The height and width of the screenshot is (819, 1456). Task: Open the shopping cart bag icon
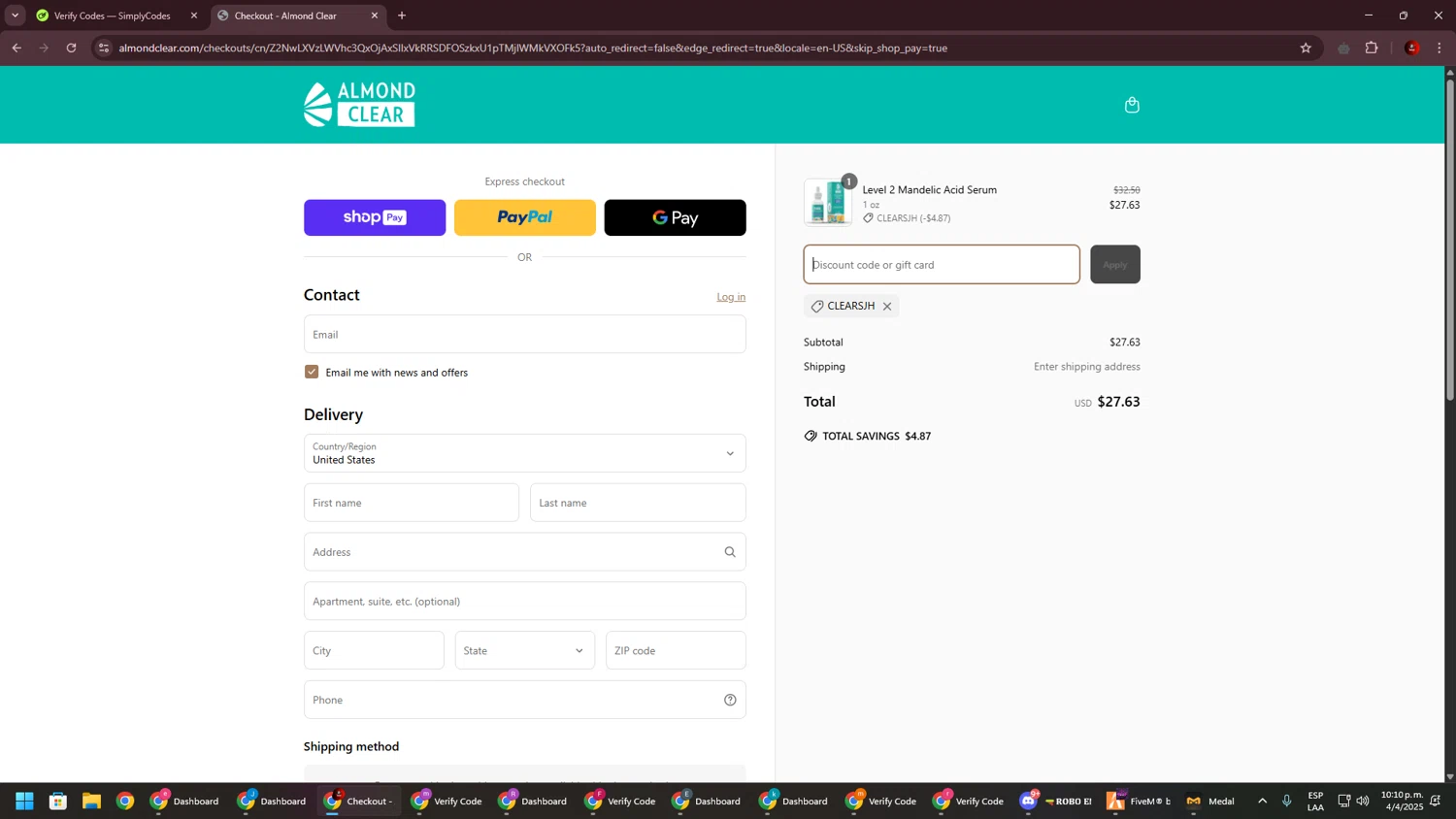click(1132, 105)
